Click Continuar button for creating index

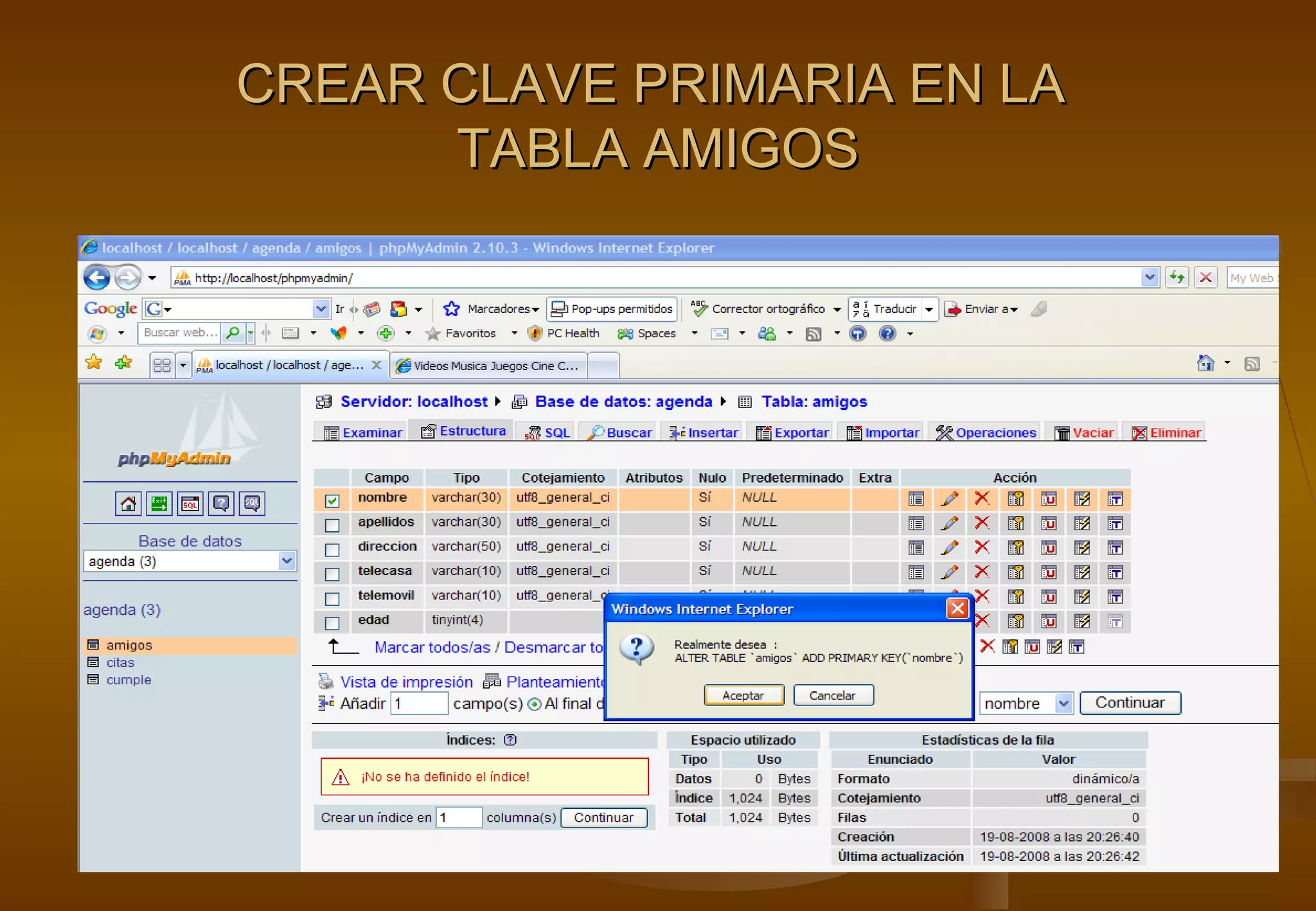point(603,817)
